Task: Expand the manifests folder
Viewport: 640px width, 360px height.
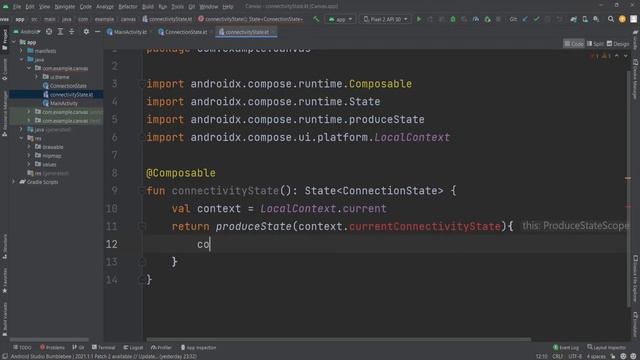Action: click(x=21, y=51)
